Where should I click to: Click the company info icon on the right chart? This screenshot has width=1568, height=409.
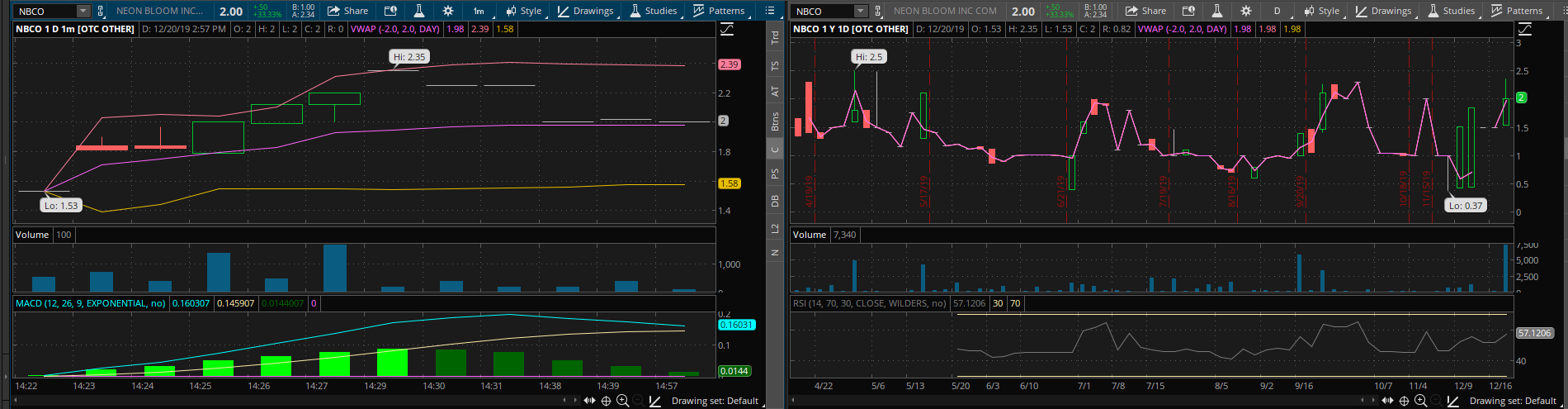pos(1188,11)
